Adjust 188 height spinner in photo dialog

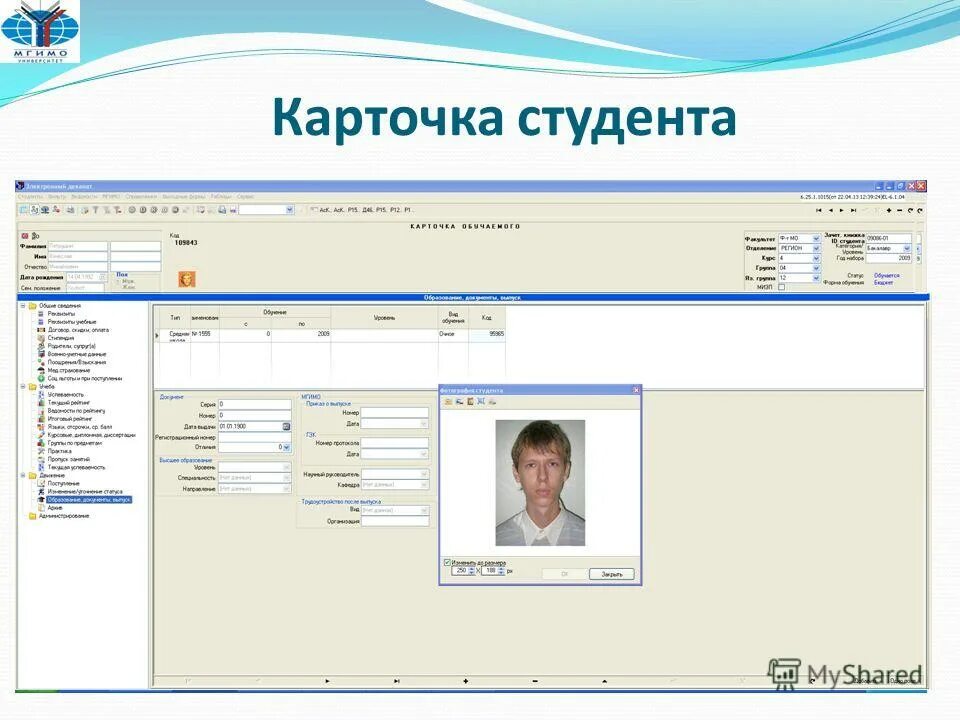pos(501,571)
